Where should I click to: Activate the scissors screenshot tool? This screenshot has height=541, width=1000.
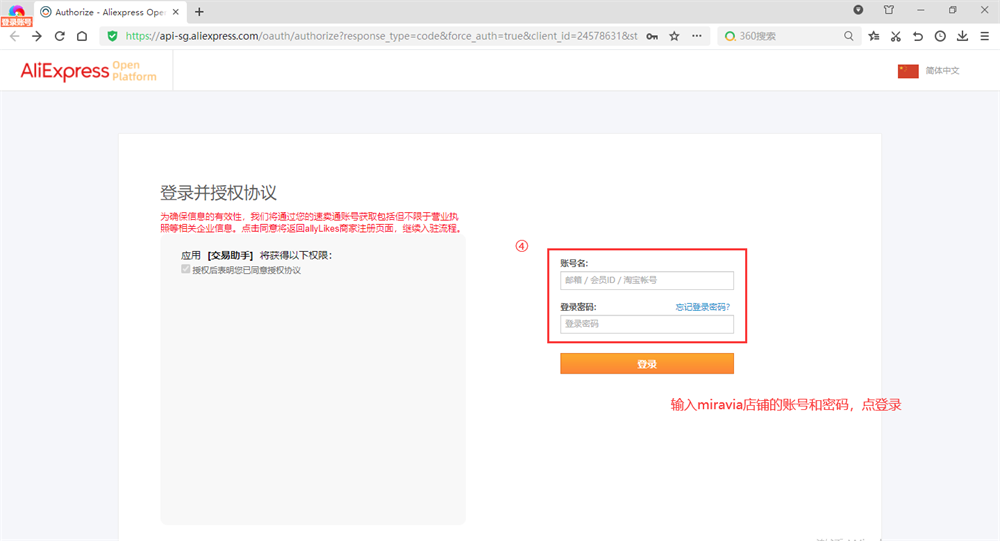[x=896, y=36]
